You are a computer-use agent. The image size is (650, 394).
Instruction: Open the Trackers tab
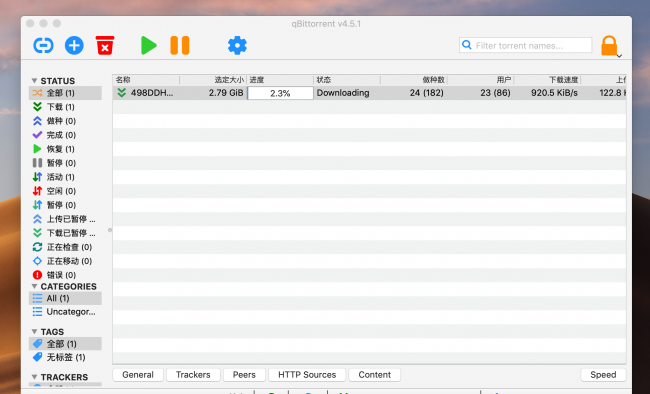pyautogui.click(x=193, y=375)
